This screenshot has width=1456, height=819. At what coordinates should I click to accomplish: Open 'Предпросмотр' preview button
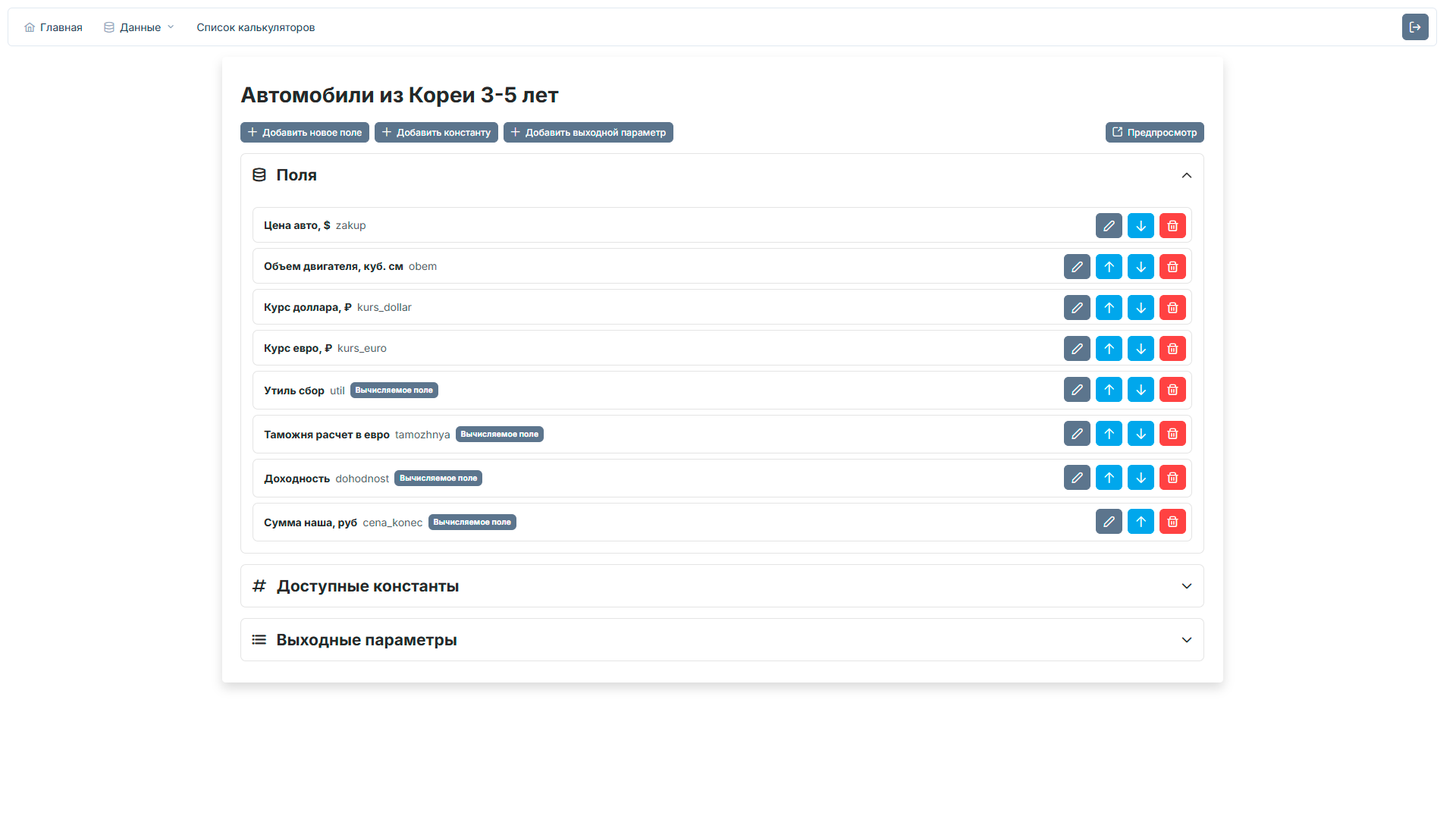pos(1154,133)
